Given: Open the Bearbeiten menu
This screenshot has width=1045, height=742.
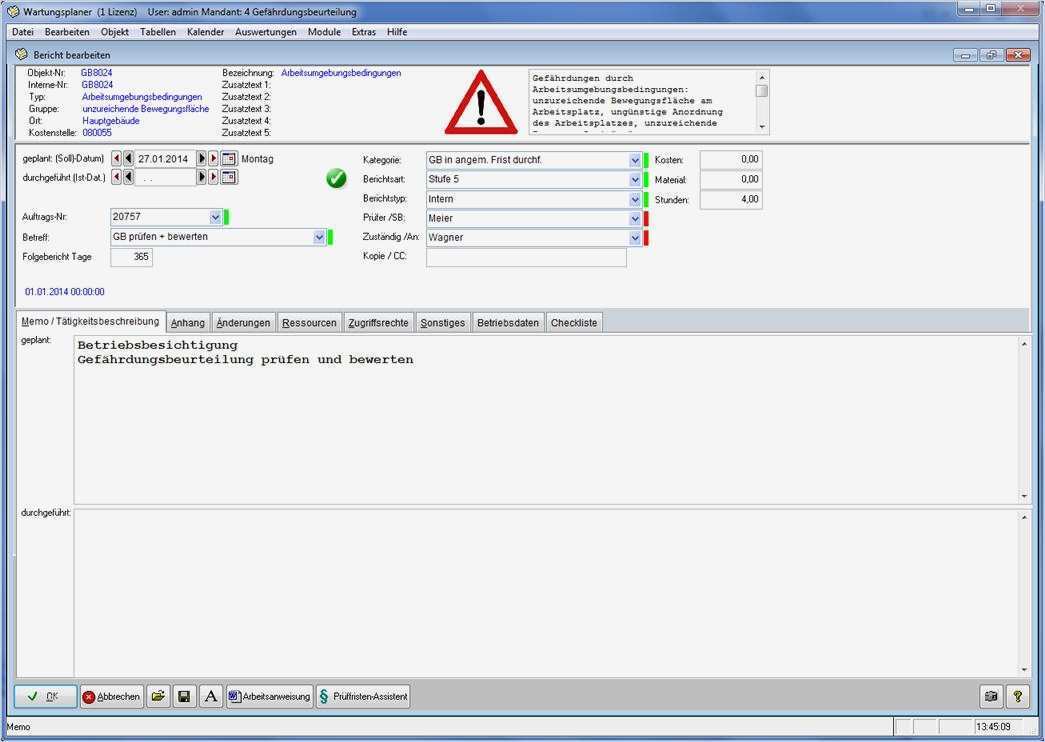Looking at the screenshot, I should (67, 31).
